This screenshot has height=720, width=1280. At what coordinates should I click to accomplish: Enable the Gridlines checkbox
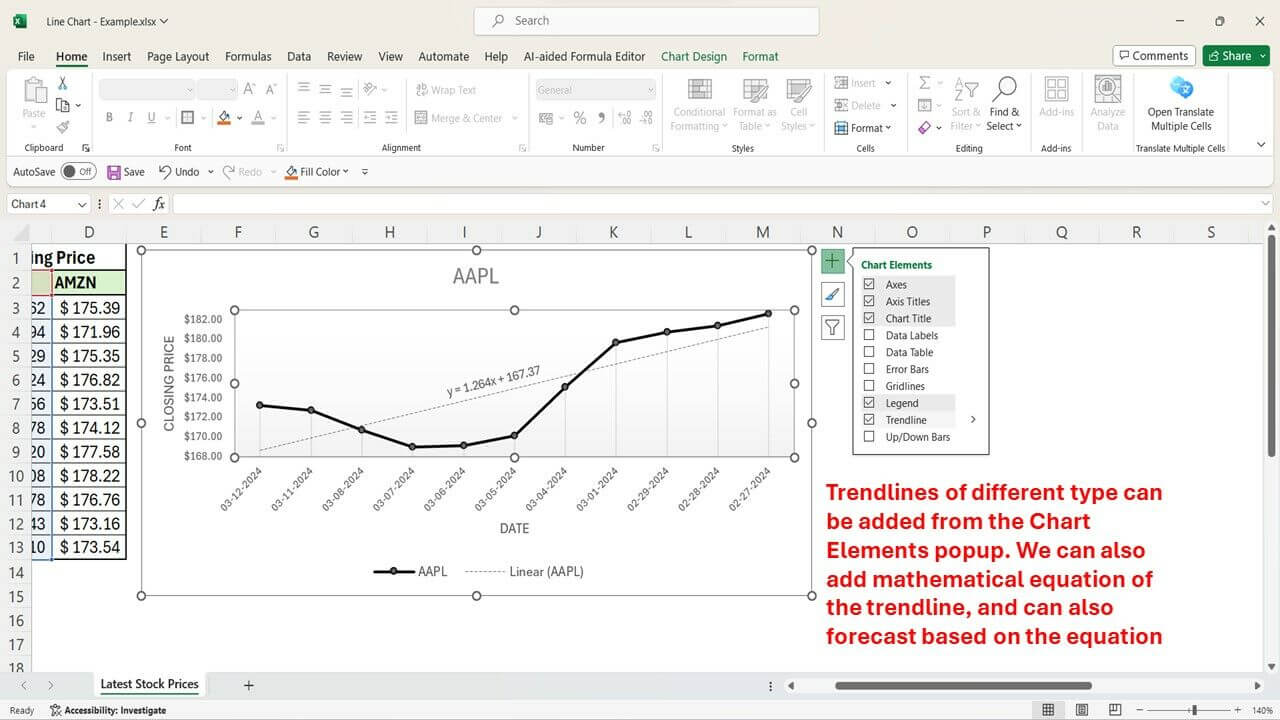869,386
